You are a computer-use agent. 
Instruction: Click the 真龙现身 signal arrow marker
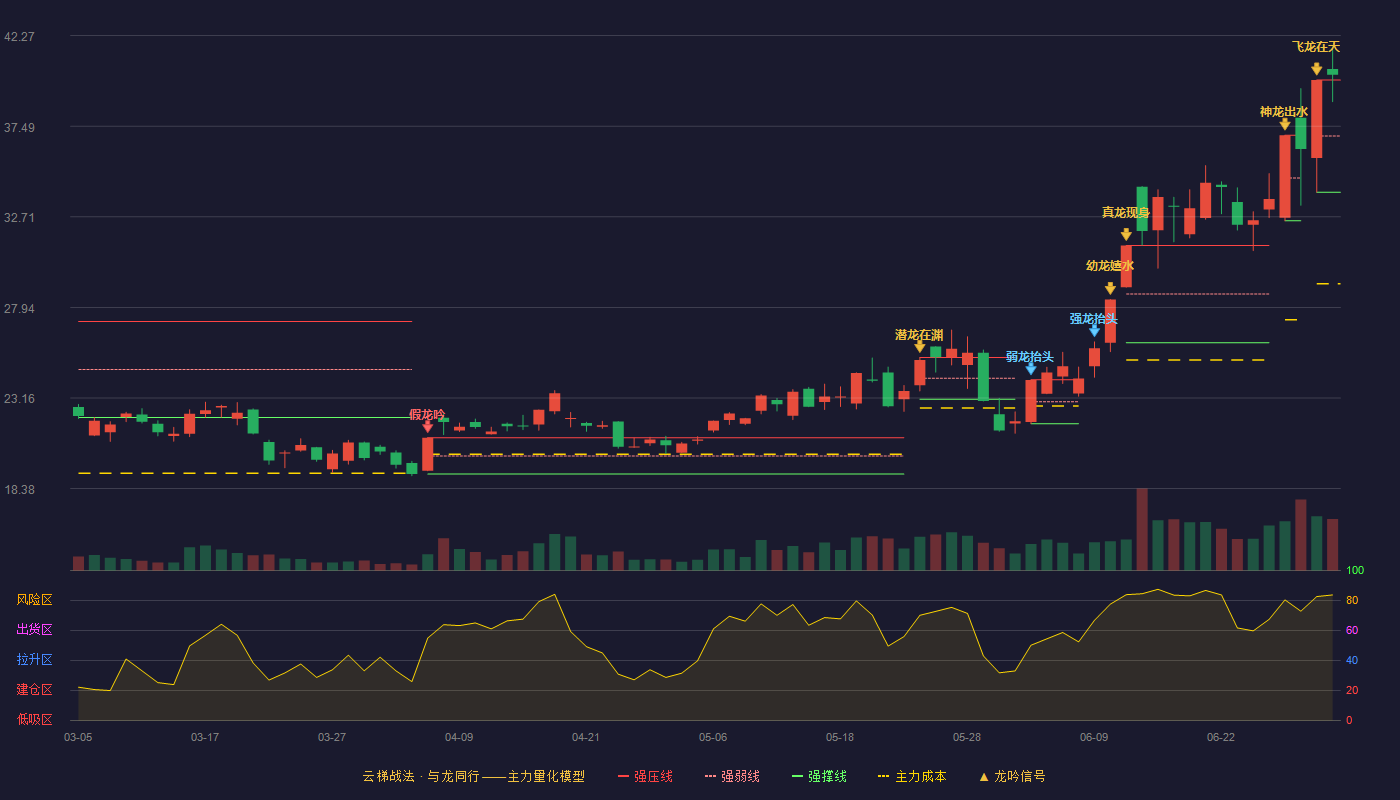coord(1126,235)
